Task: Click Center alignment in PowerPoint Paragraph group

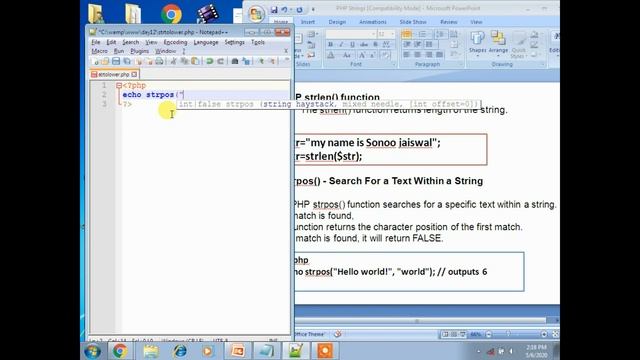Action: [x=418, y=54]
